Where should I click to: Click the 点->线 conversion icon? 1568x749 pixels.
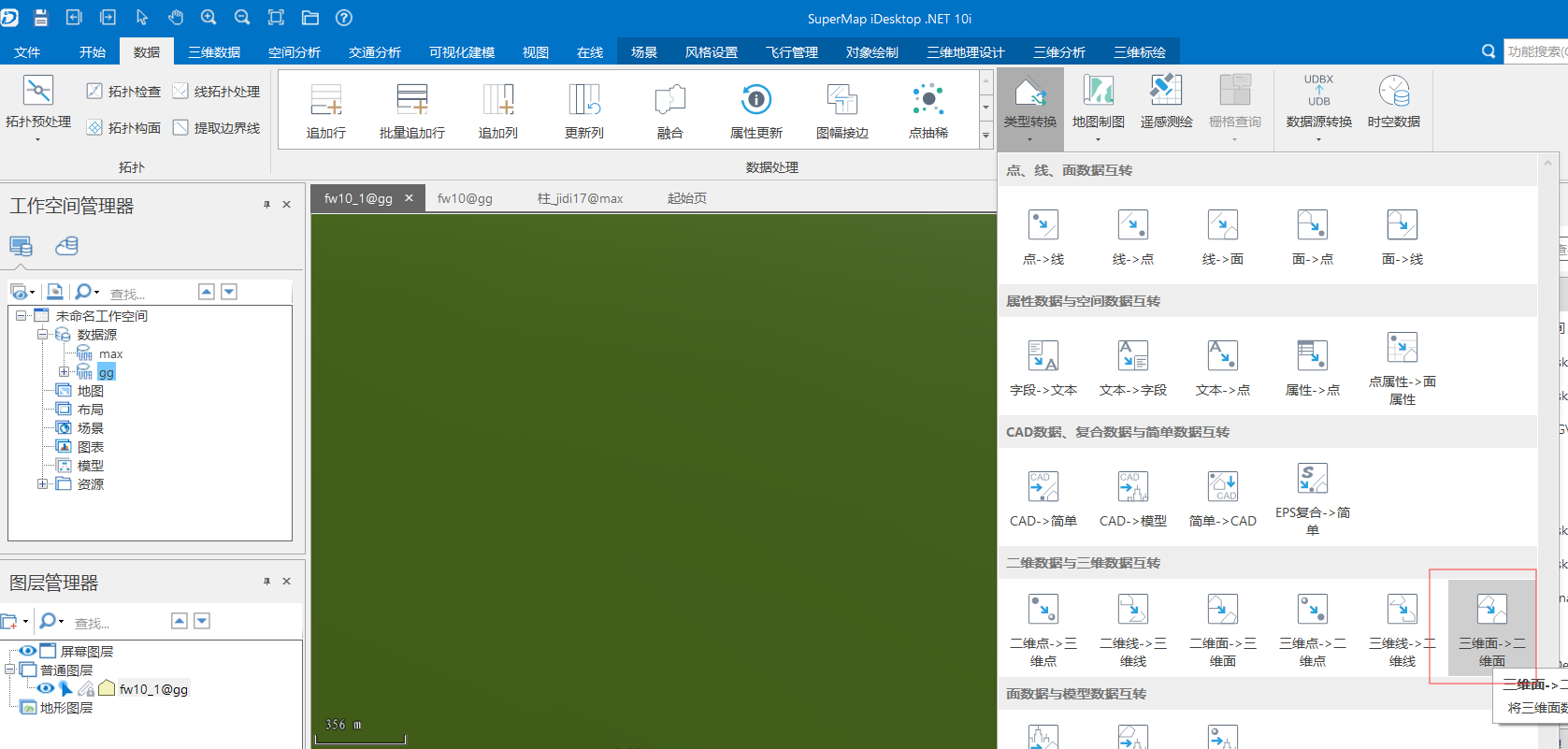[1043, 237]
